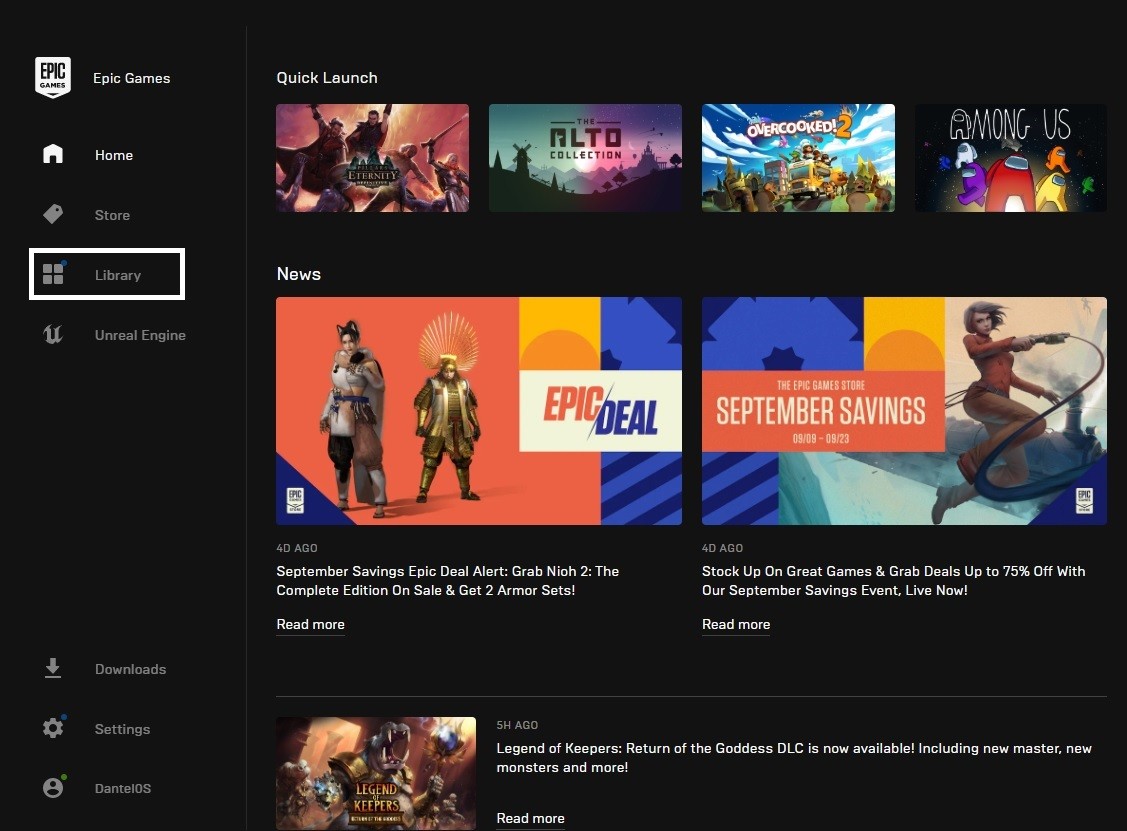
Task: Open the DantelOS profile icon
Action: tap(53, 788)
